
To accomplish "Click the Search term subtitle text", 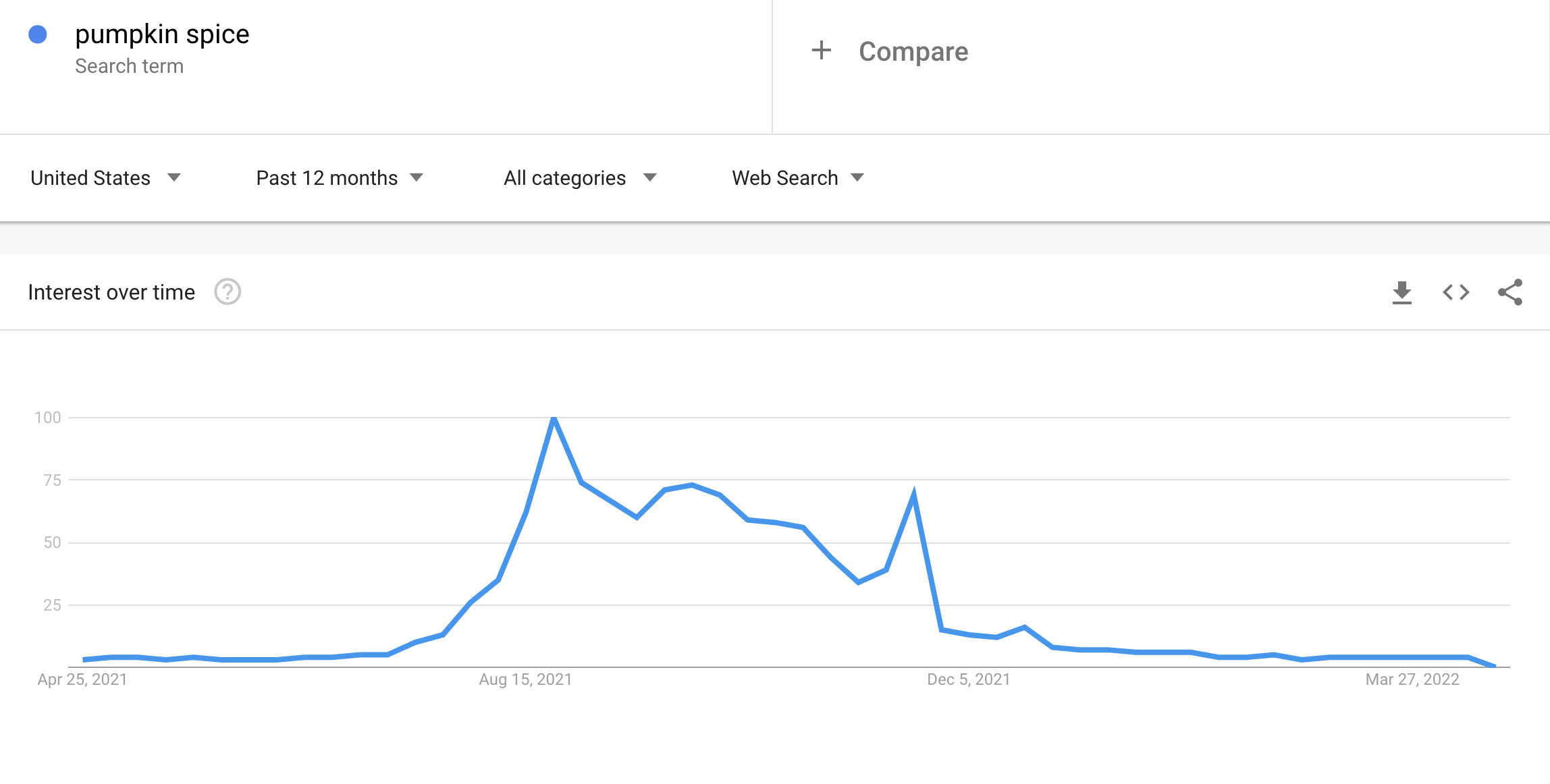I will click(x=130, y=65).
